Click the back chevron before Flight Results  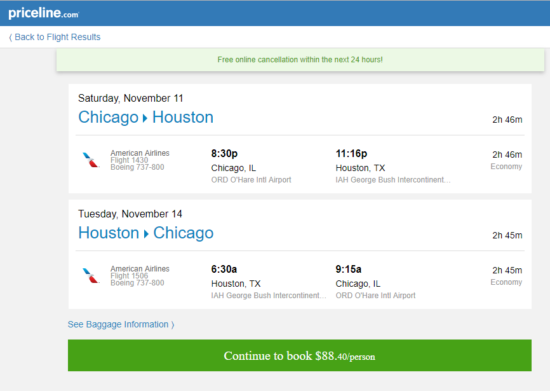click(11, 37)
